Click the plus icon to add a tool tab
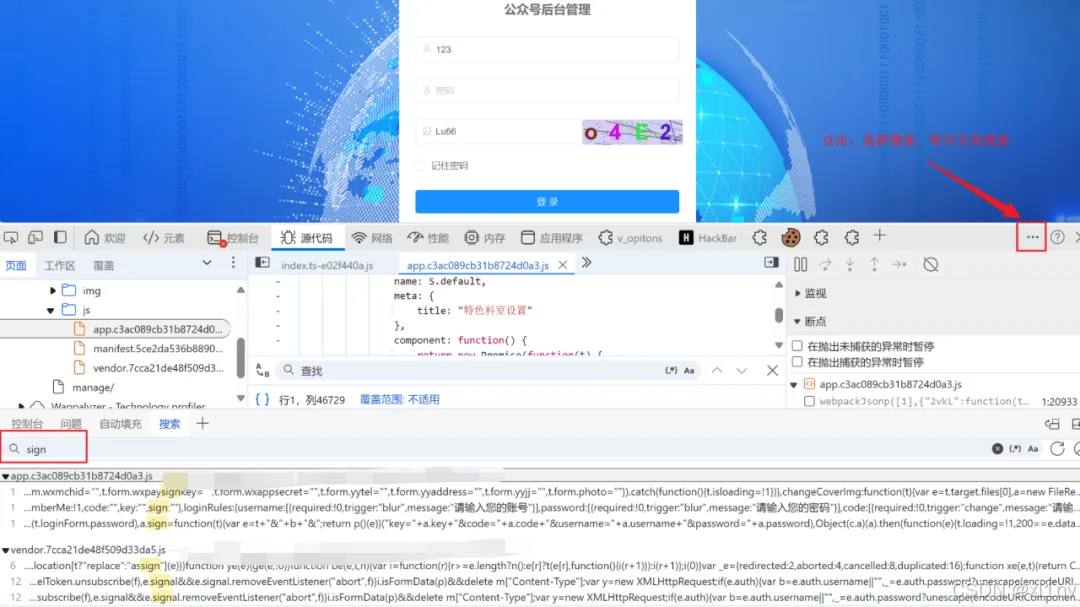The image size is (1080, 607). tap(880, 236)
